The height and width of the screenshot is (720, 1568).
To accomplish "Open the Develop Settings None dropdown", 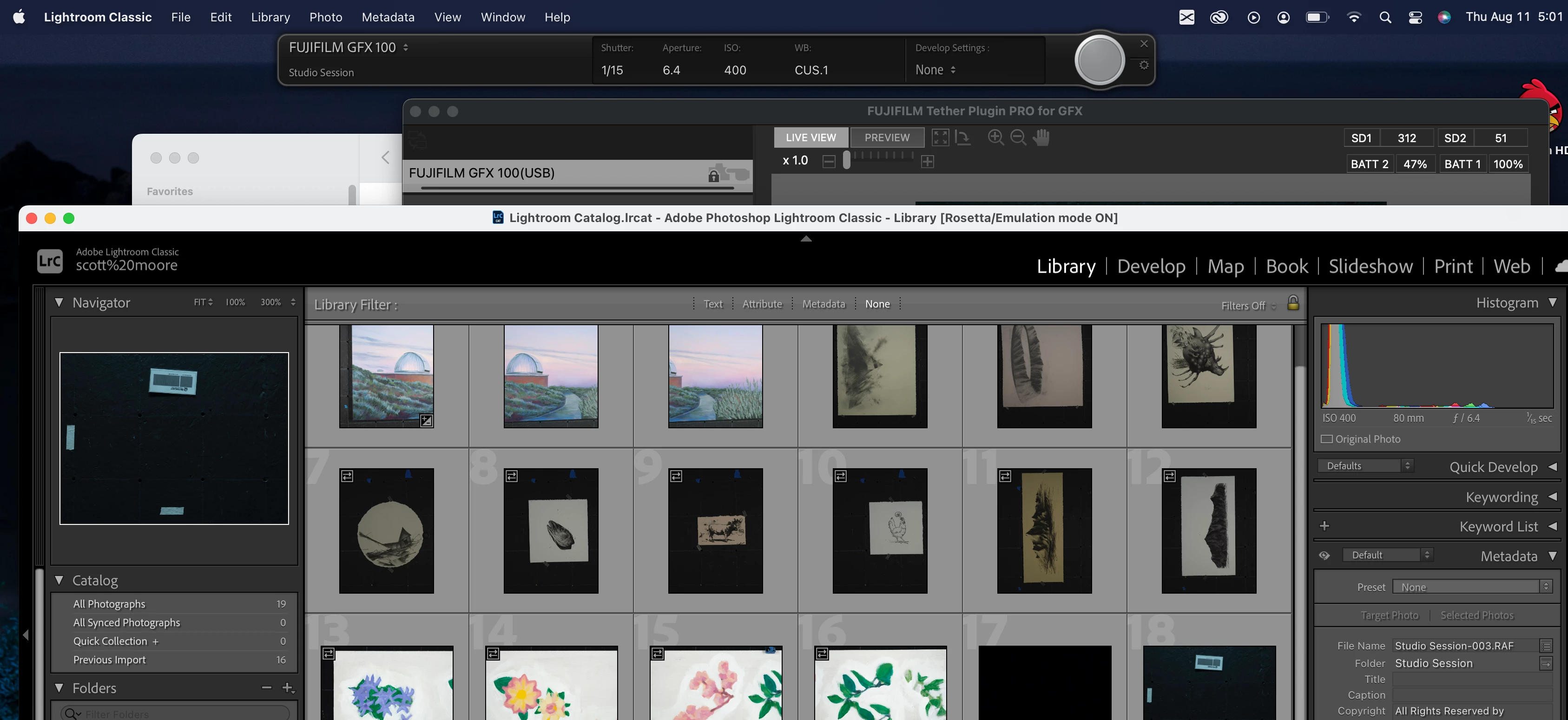I will 935,70.
